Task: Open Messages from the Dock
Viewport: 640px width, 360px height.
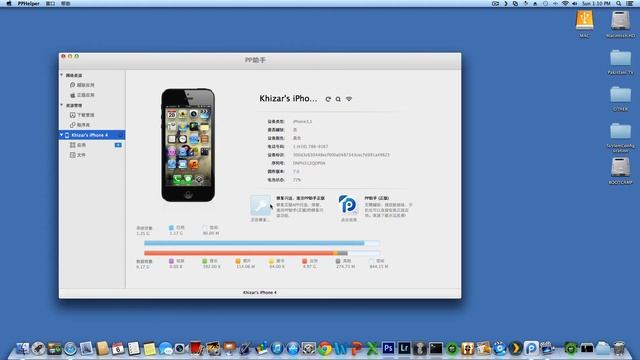Action: (165, 349)
